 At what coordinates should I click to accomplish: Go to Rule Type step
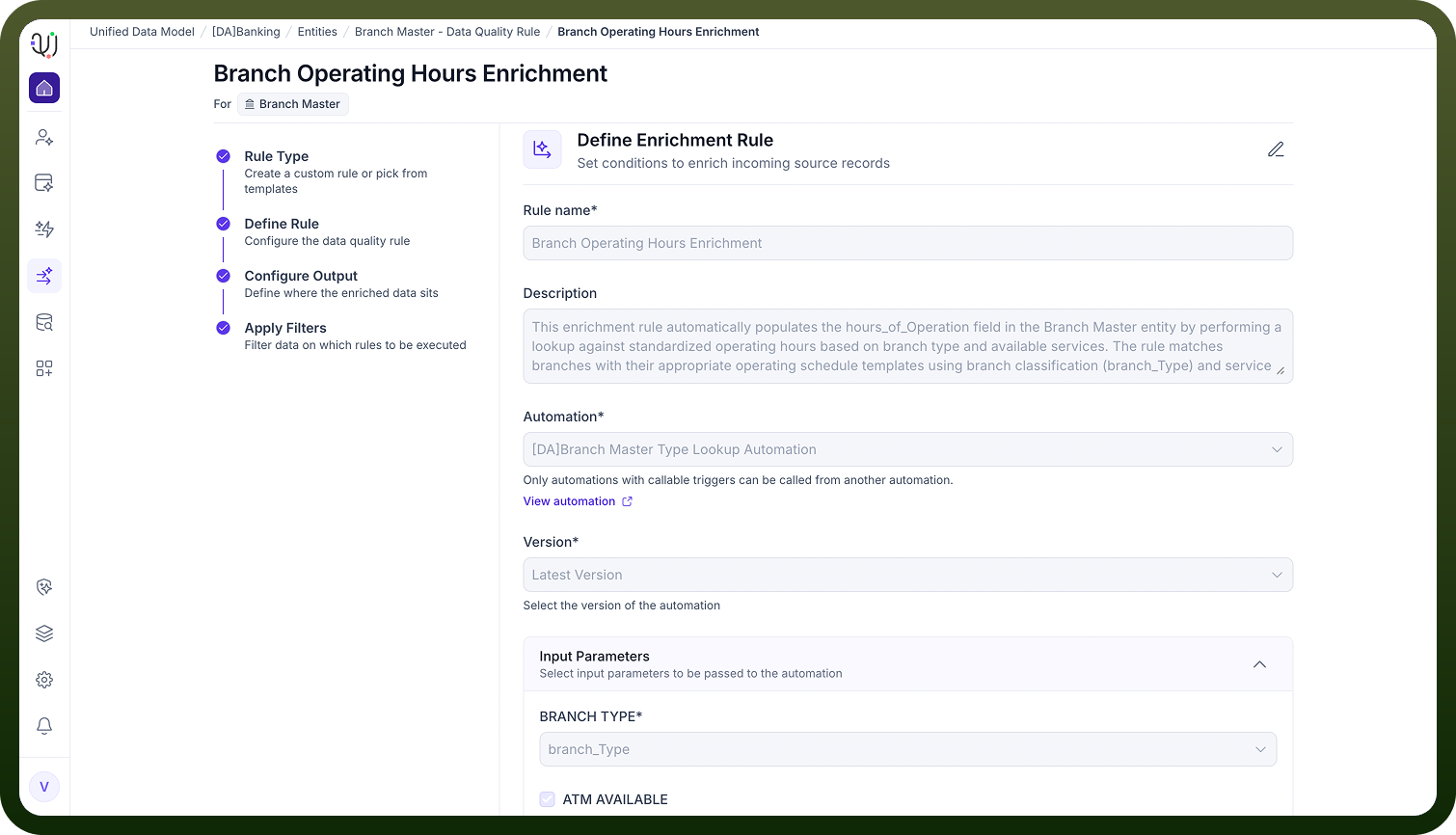(277, 156)
